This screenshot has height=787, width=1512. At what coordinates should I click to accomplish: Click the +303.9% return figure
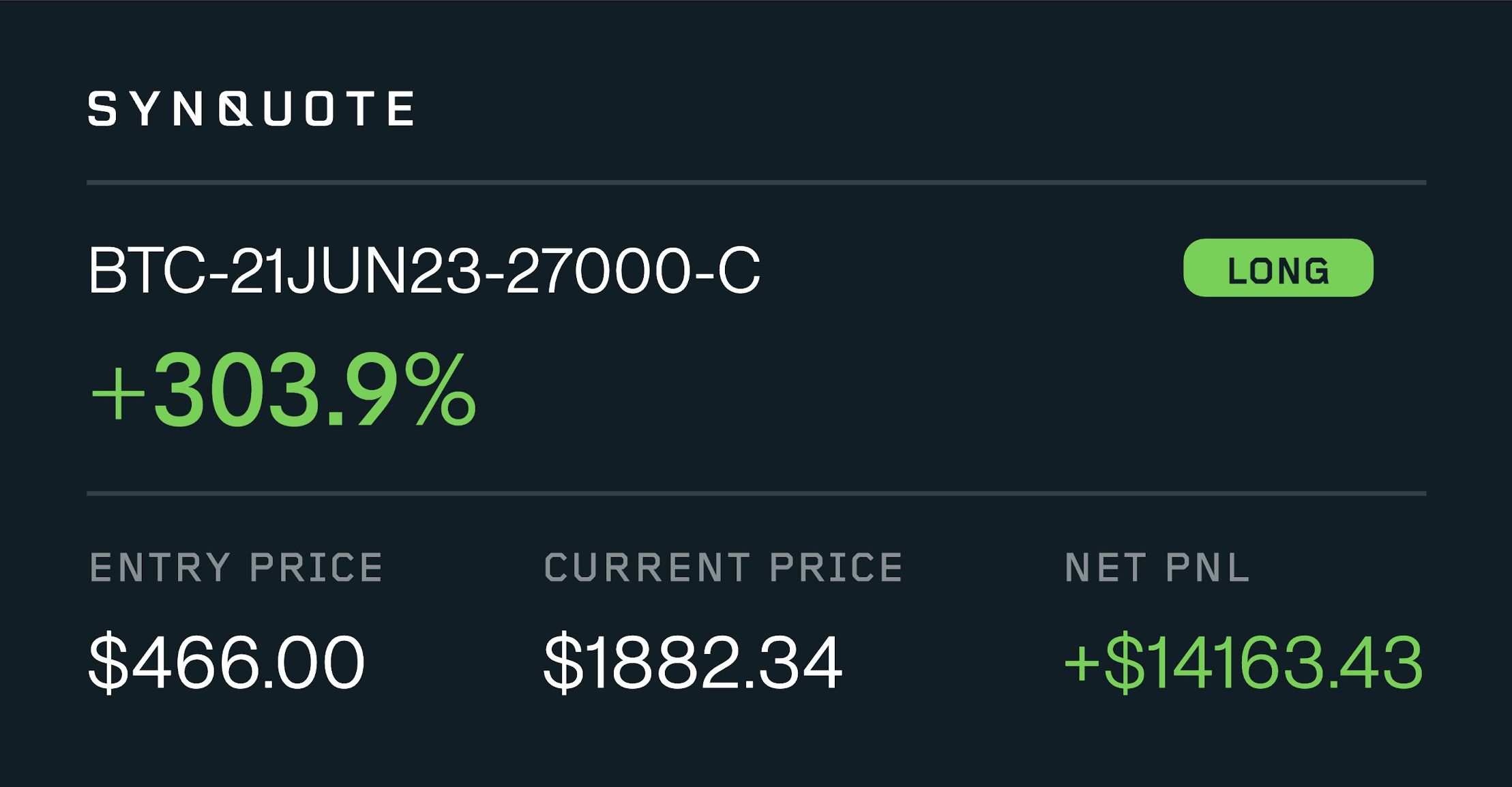[x=283, y=390]
